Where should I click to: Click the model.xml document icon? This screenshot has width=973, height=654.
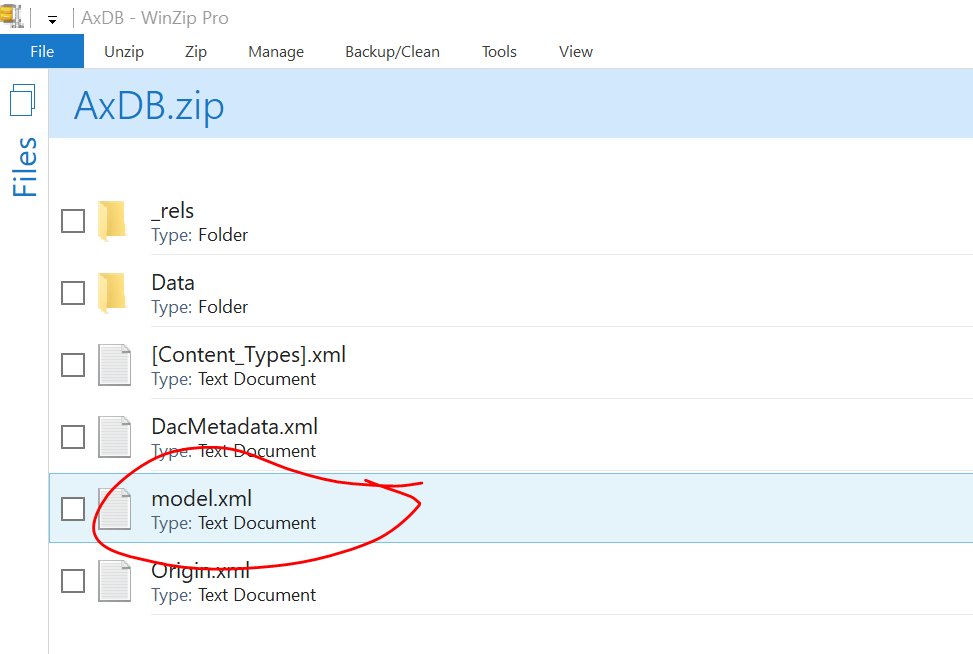114,509
